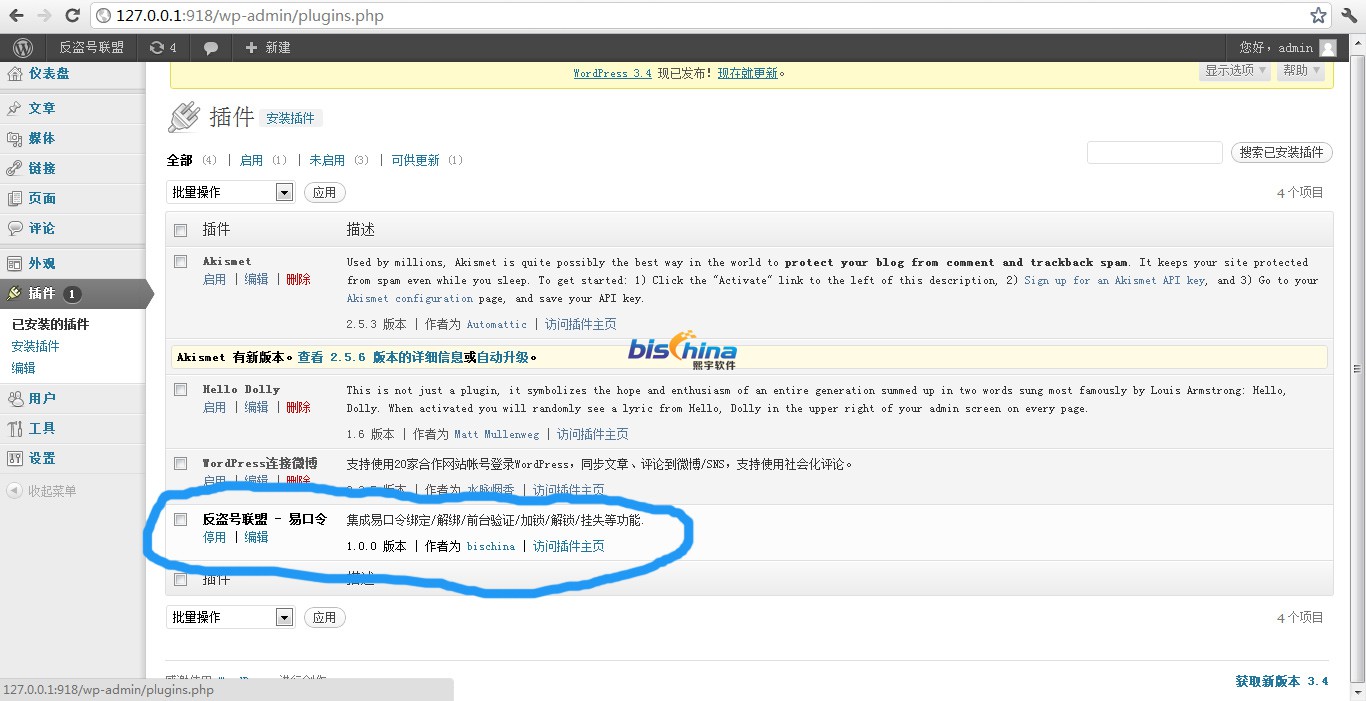1366x701 pixels.
Task: Click the 设置 settings icon in sidebar
Action: pos(15,458)
